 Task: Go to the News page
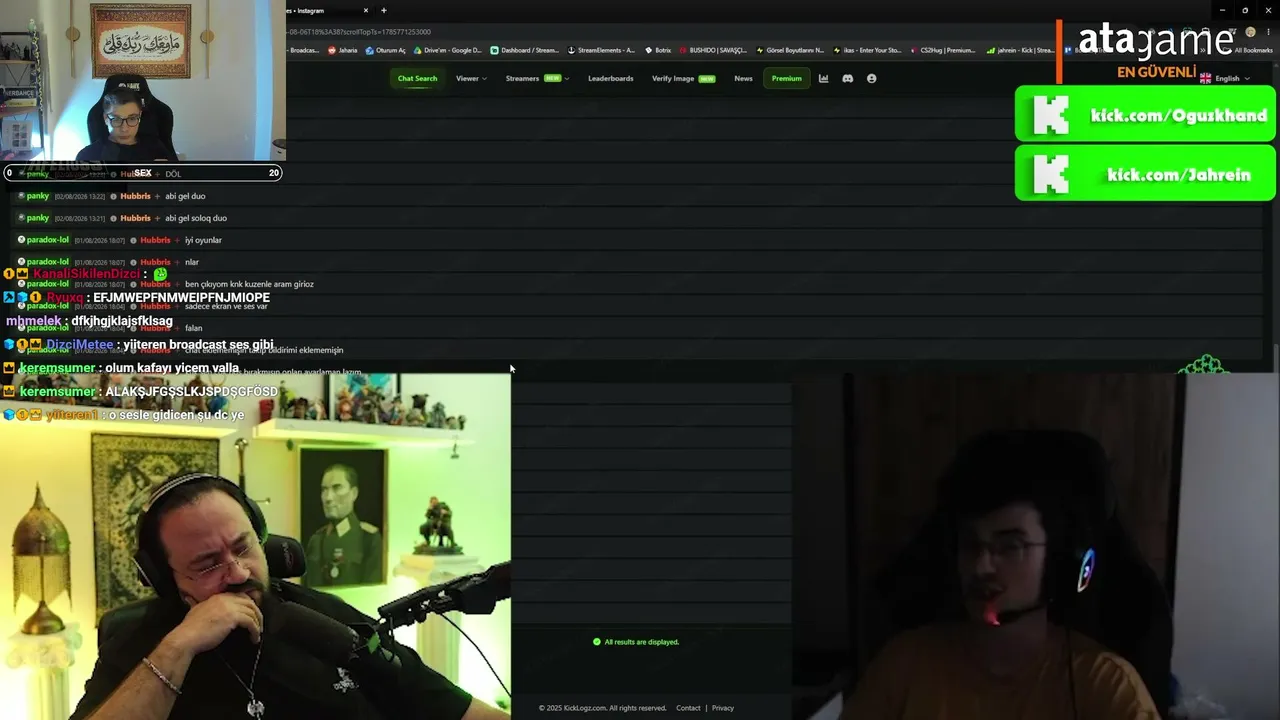[x=743, y=78]
